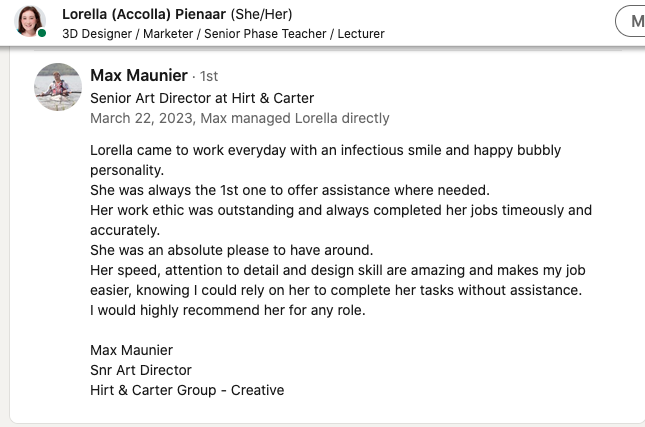Screen dimensions: 645x427
Task: Click the 1st connection degree badge
Action: [x=209, y=77]
